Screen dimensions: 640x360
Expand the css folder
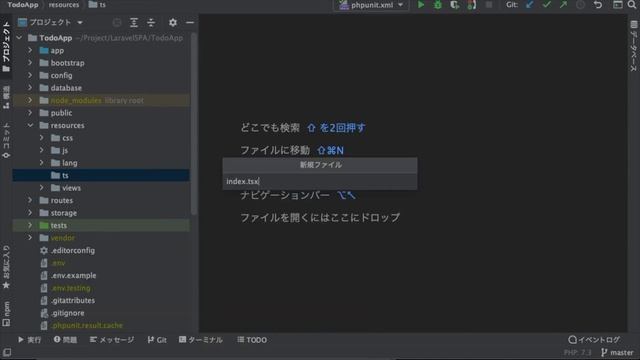click(x=42, y=138)
